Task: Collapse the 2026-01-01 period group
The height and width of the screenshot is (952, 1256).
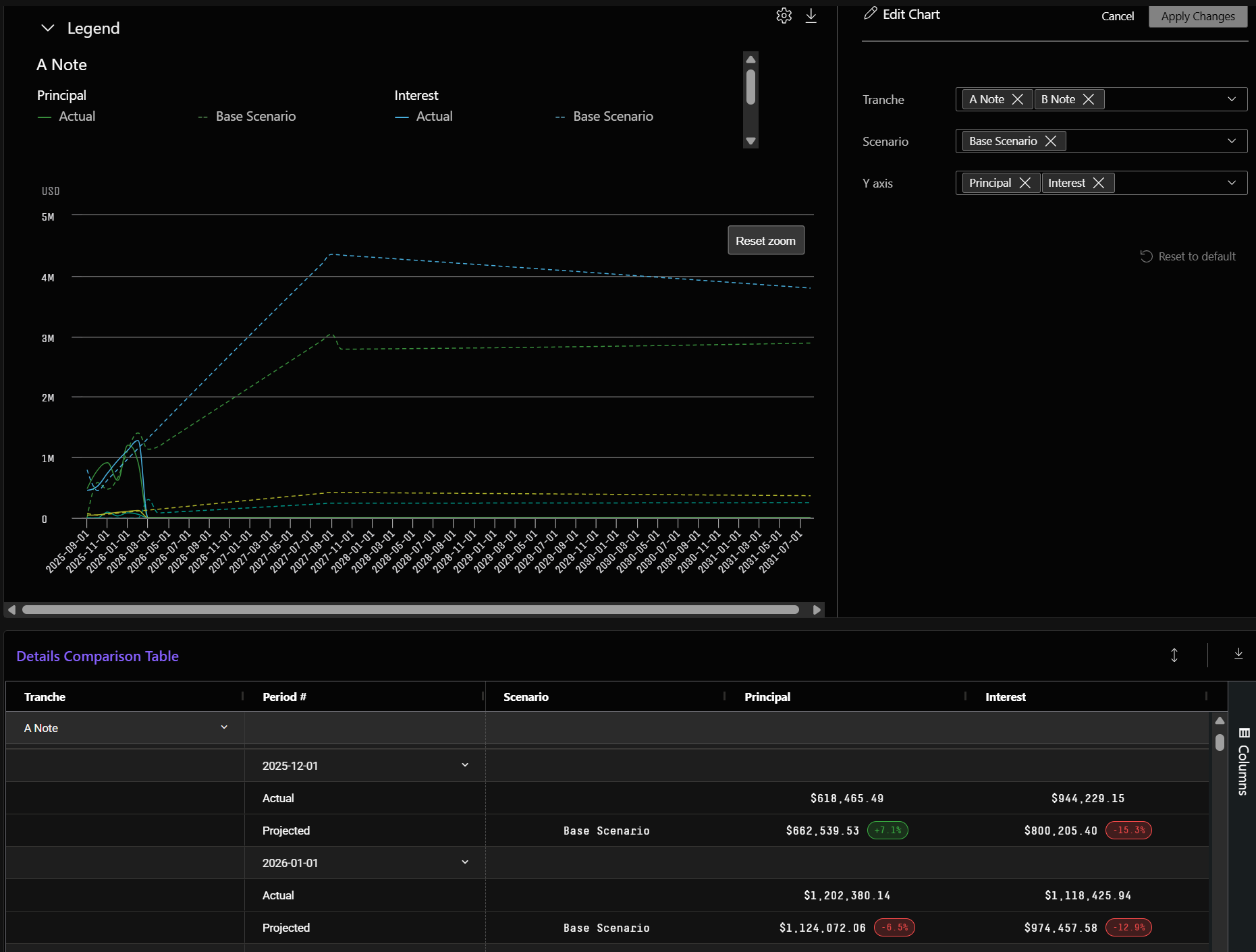Action: pos(465,862)
